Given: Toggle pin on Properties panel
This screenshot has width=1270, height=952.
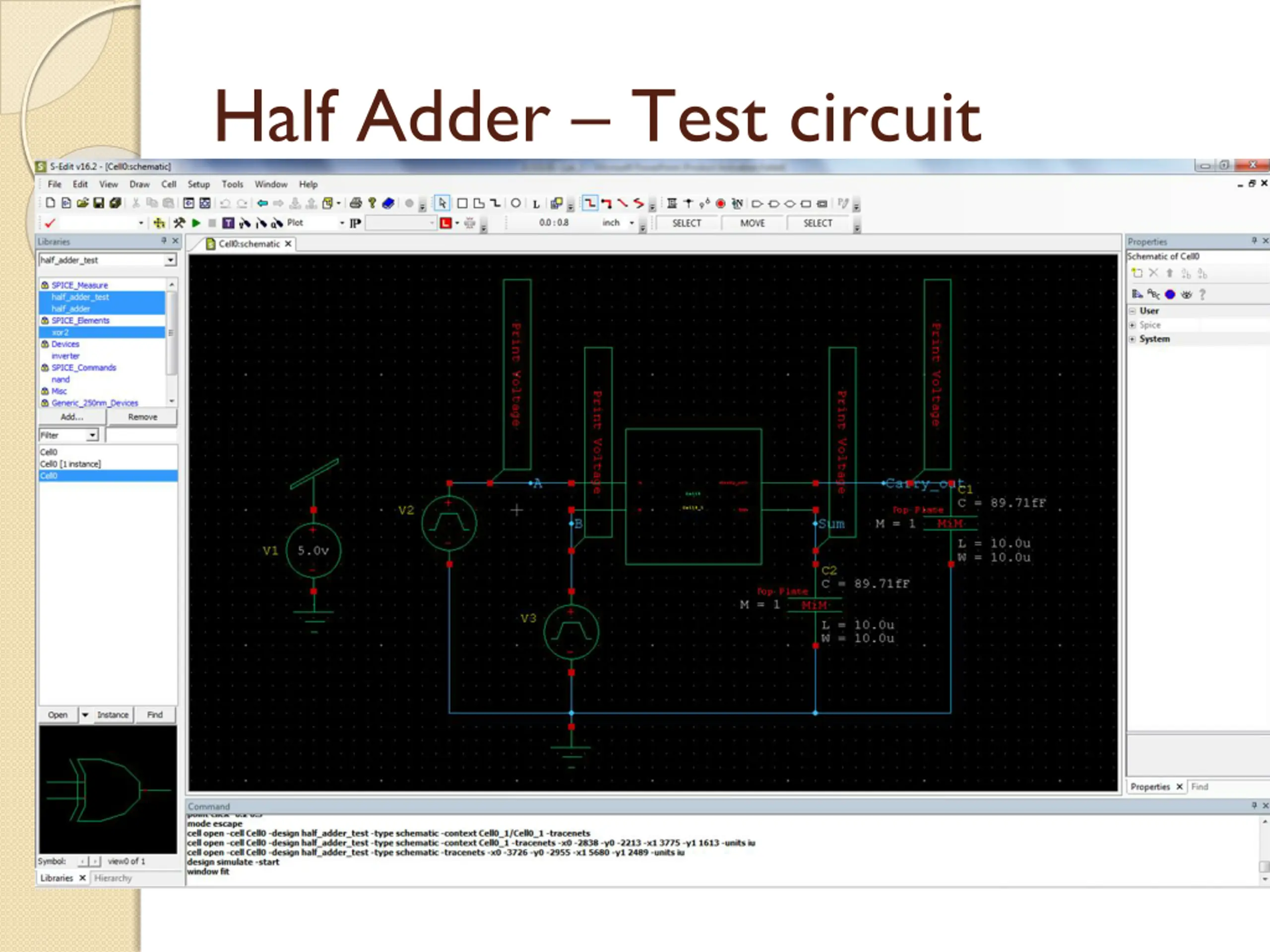Looking at the screenshot, I should coord(1254,241).
